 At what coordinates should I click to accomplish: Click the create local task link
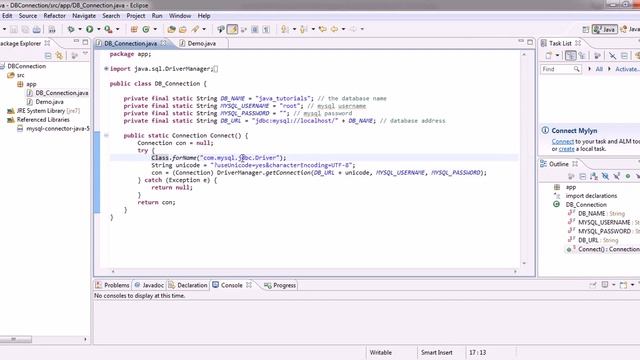coord(566,149)
